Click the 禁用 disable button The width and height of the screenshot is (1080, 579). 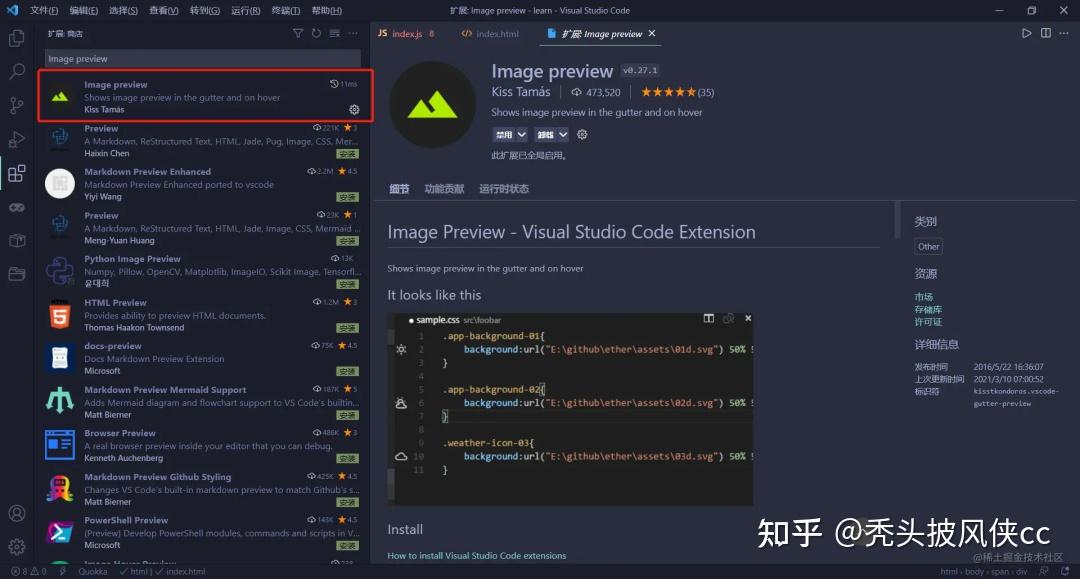[504, 134]
